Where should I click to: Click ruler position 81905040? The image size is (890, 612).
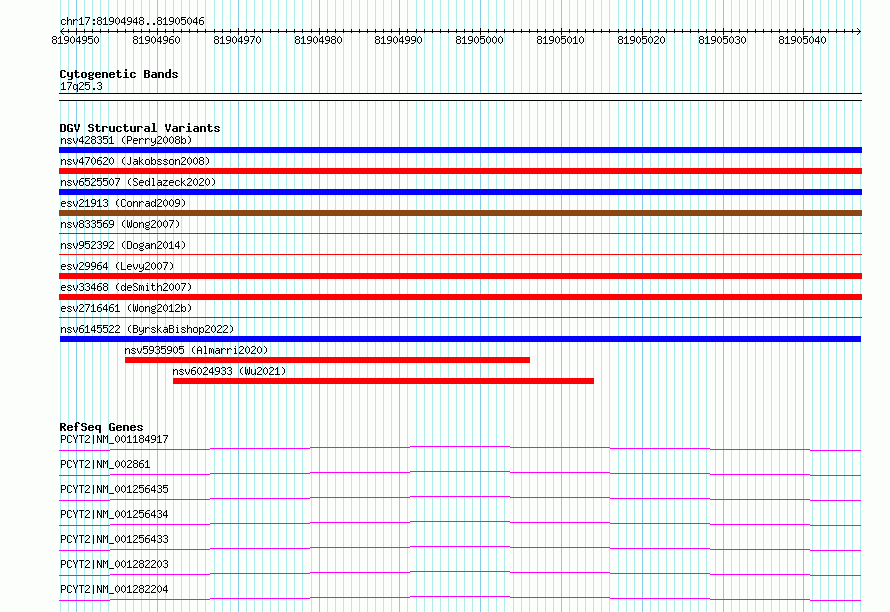(803, 40)
